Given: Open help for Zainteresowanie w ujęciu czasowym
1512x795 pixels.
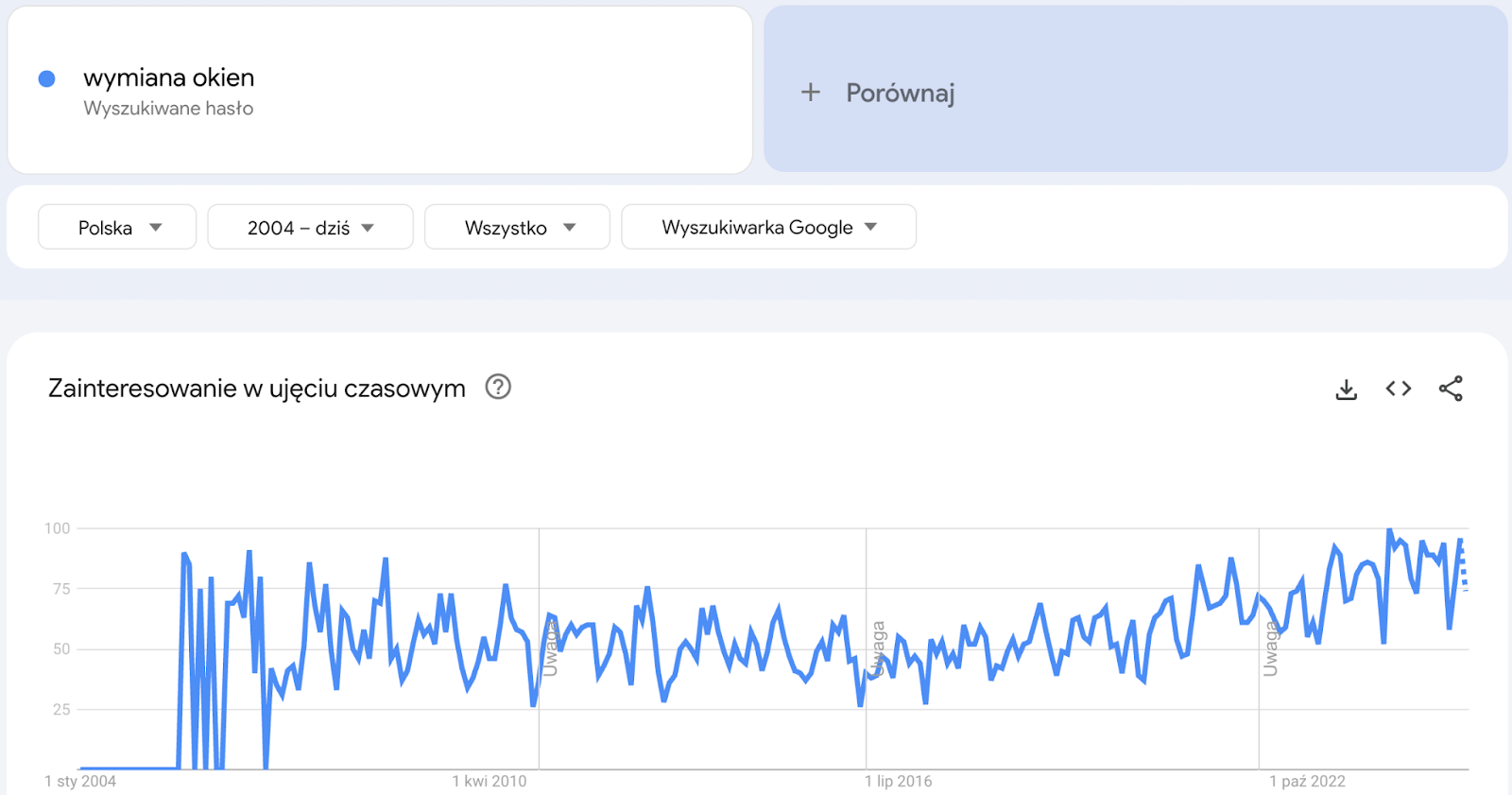Looking at the screenshot, I should 498,387.
